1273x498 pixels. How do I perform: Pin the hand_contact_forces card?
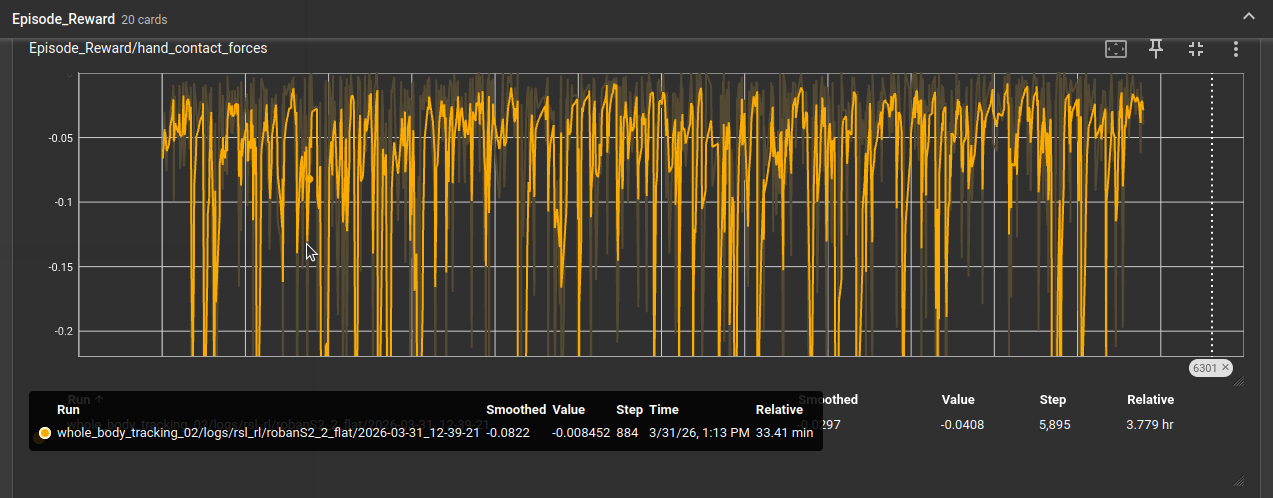[x=1156, y=49]
